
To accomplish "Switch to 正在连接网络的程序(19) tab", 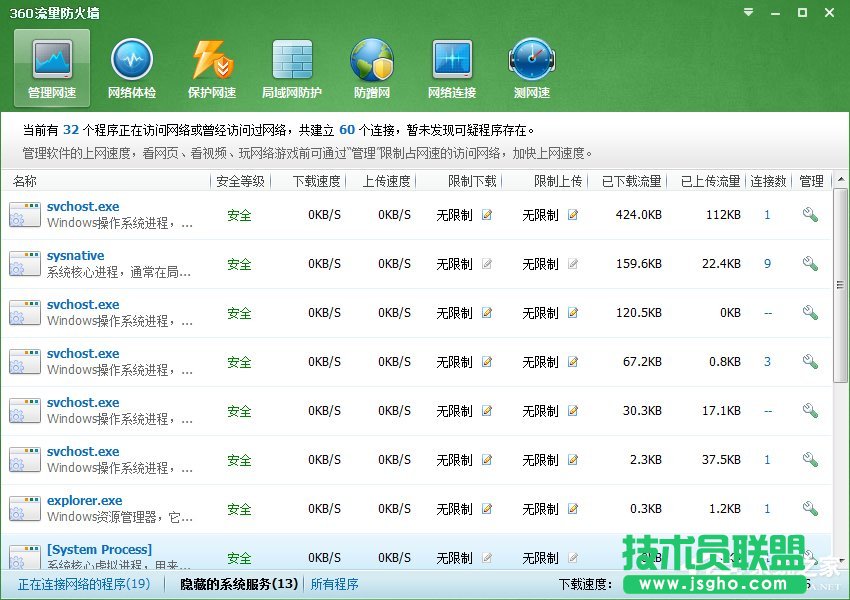I will [x=84, y=584].
